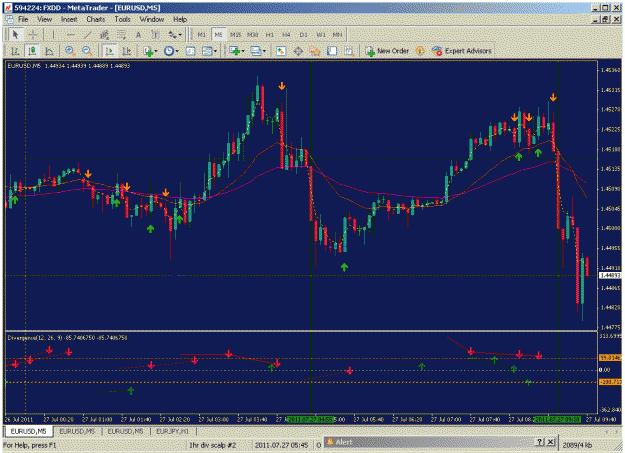
Task: Click the '2089/4 kb' connection status
Action: (577, 445)
